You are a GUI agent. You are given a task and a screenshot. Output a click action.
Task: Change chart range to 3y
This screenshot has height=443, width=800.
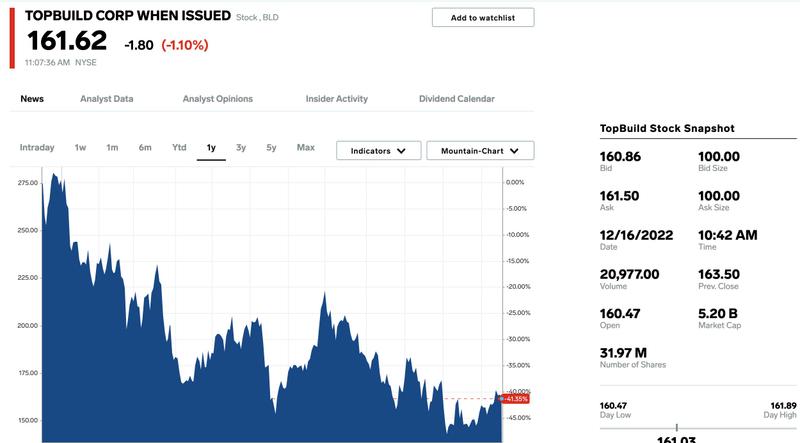pyautogui.click(x=241, y=147)
